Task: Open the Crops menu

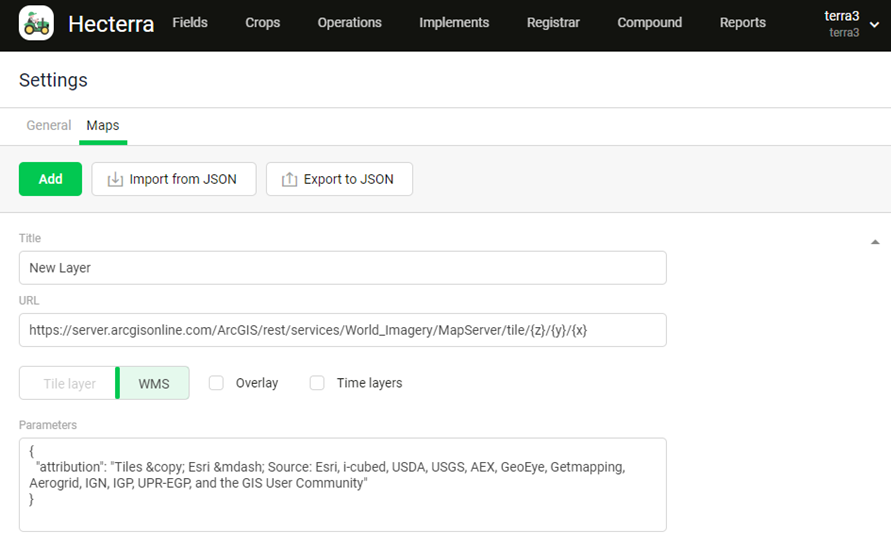Action: pyautogui.click(x=263, y=23)
